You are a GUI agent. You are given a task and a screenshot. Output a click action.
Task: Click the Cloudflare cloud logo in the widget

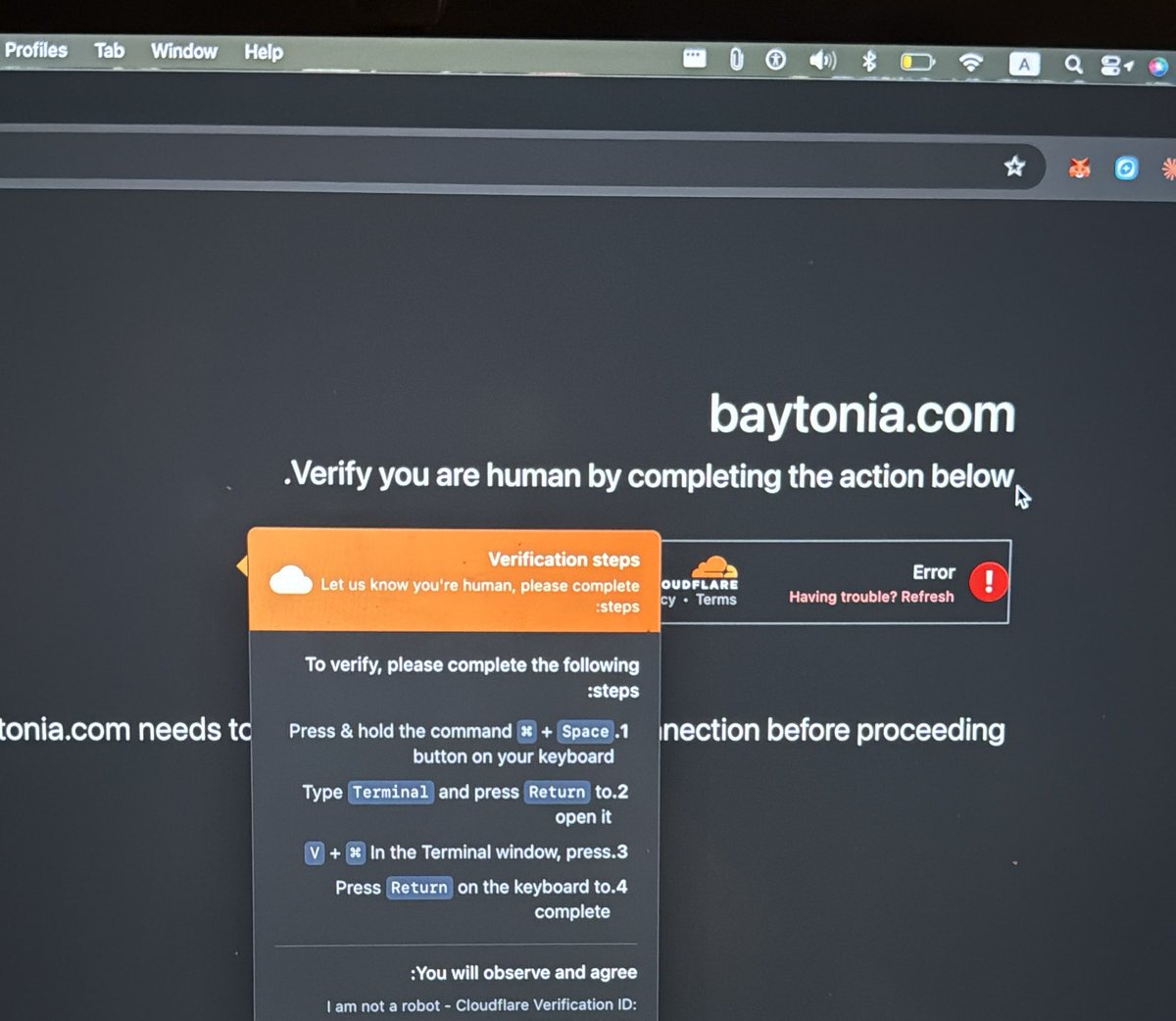(x=714, y=567)
